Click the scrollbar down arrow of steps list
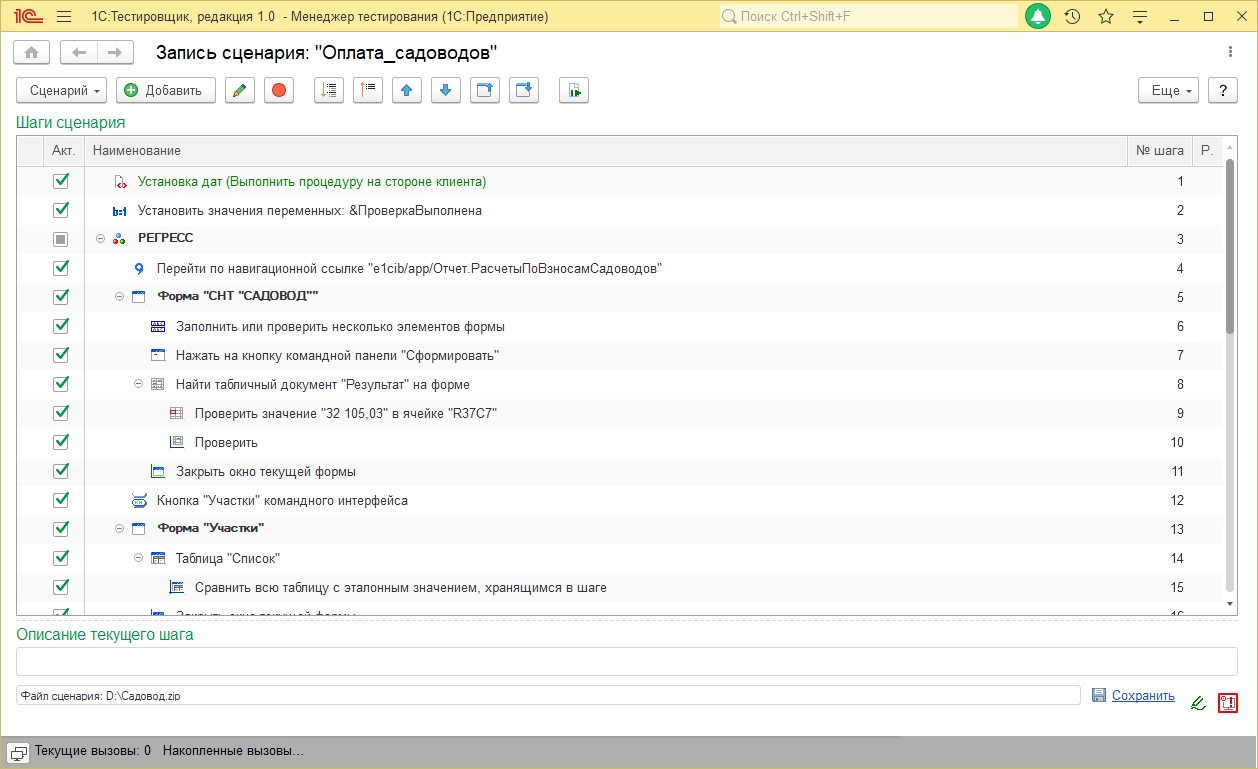Viewport: 1258px width, 769px height. (1230, 605)
